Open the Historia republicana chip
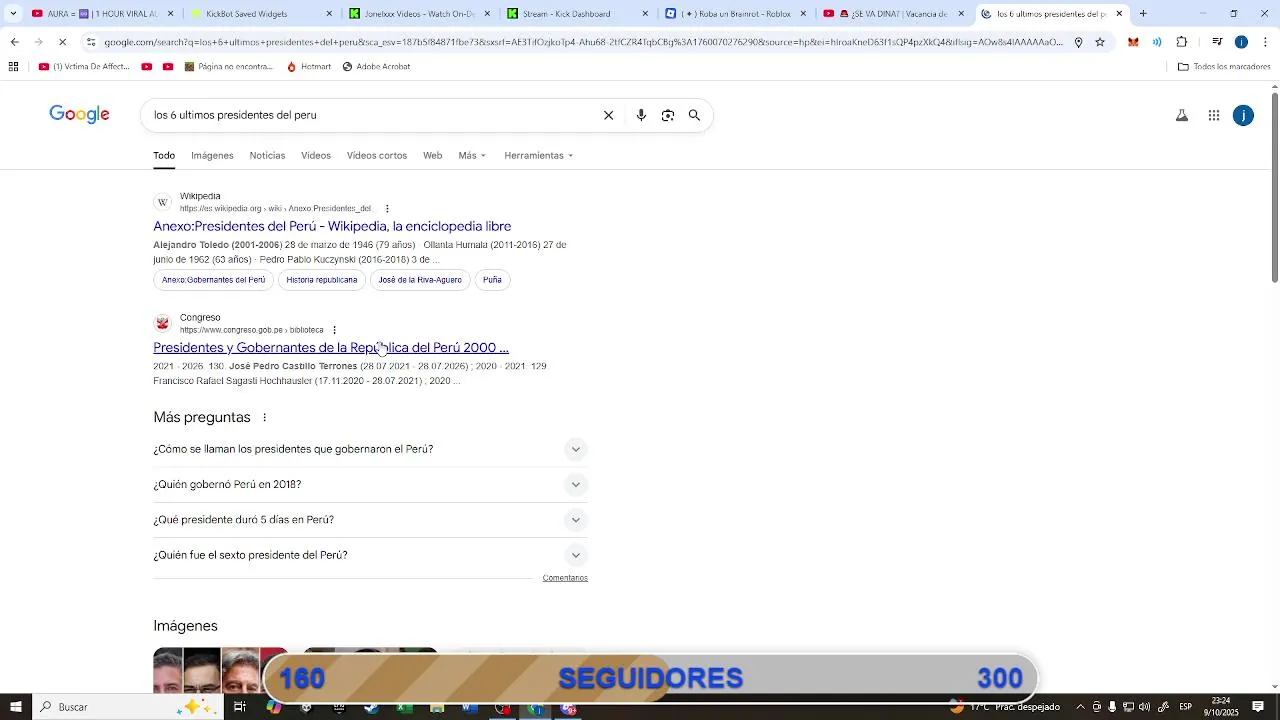Image resolution: width=1280 pixels, height=720 pixels. (322, 280)
